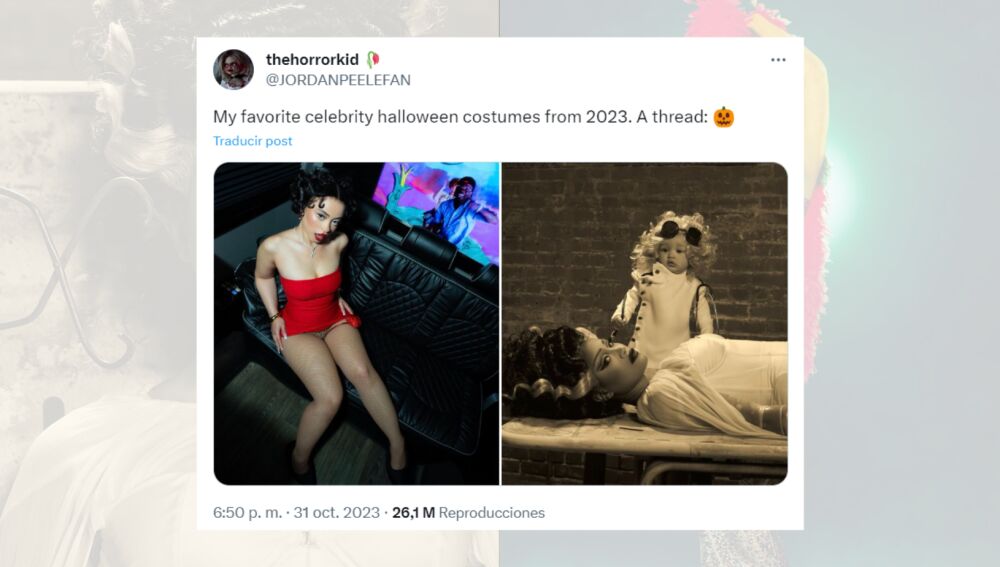
Task: Click the Traducir post link
Action: (x=253, y=141)
